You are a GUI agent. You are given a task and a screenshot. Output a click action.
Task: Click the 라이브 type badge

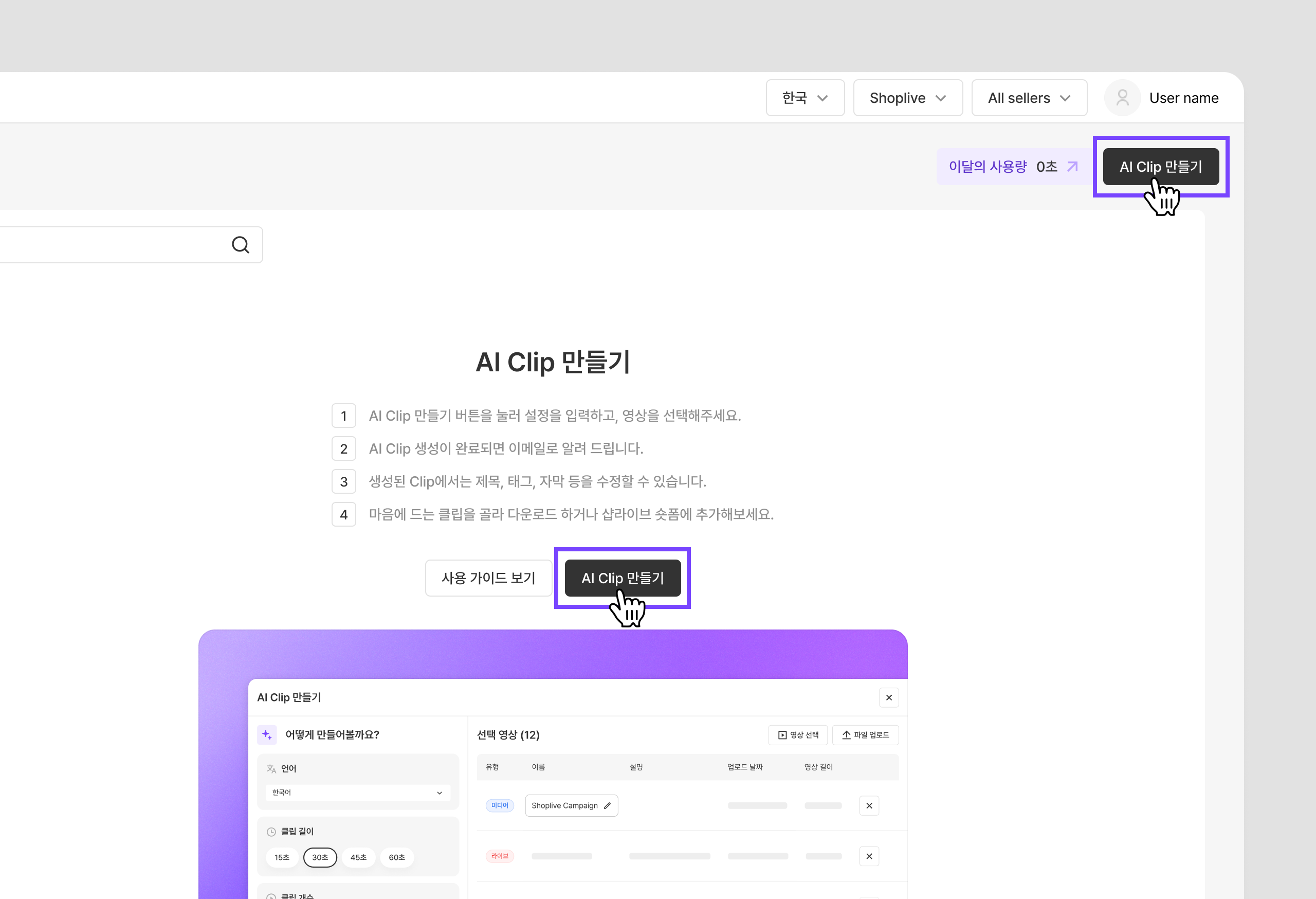(x=500, y=856)
